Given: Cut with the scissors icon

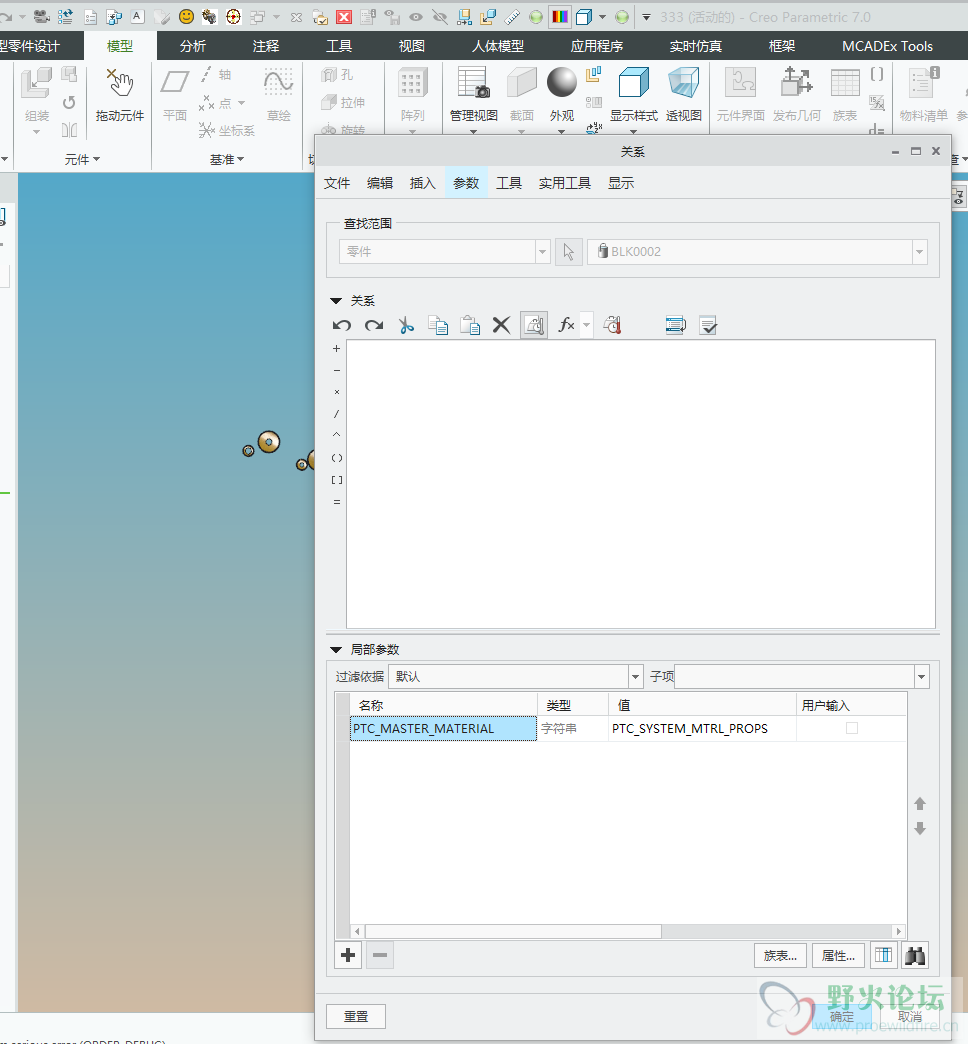Looking at the screenshot, I should [x=406, y=326].
